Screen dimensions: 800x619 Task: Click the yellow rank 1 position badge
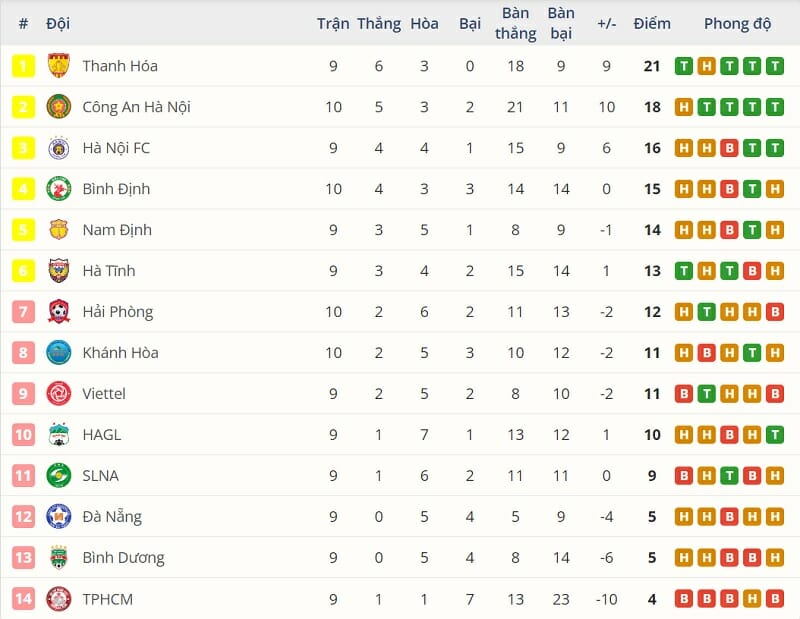(23, 66)
